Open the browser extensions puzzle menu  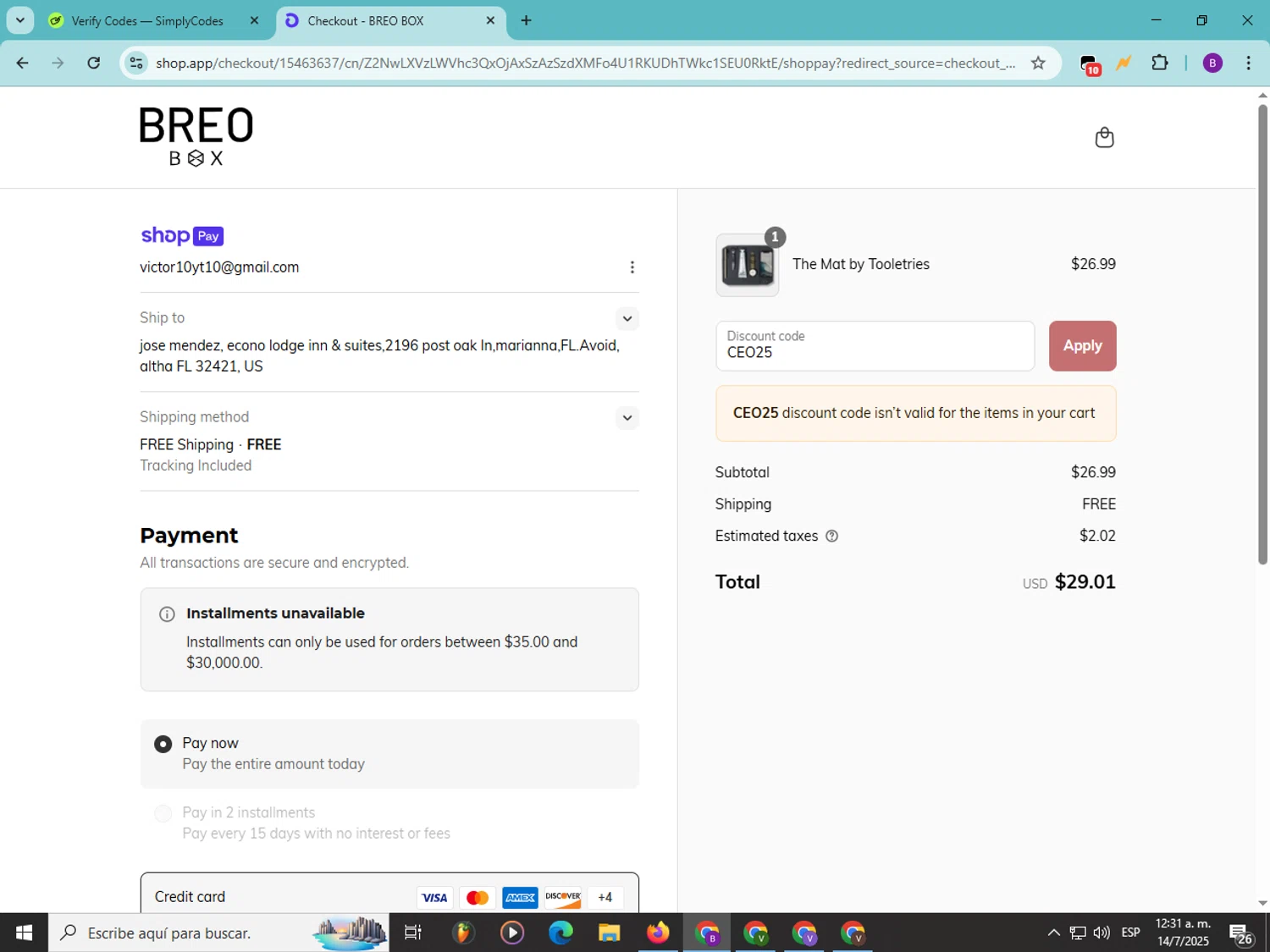pyautogui.click(x=1160, y=63)
